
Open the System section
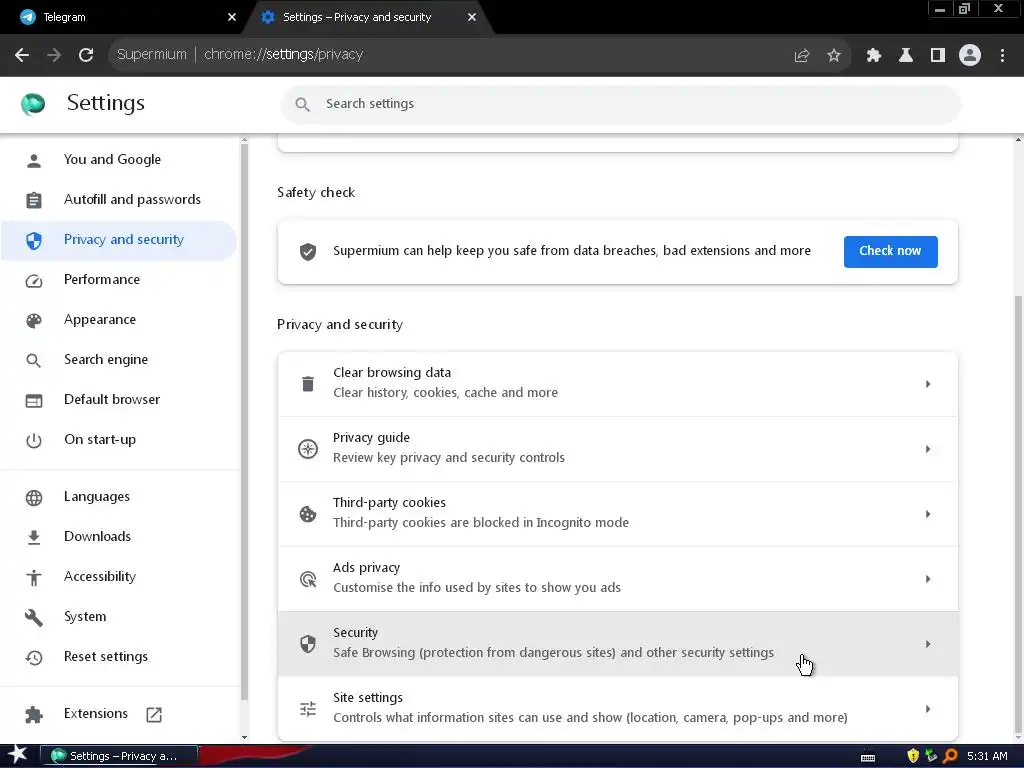pyautogui.click(x=119, y=616)
